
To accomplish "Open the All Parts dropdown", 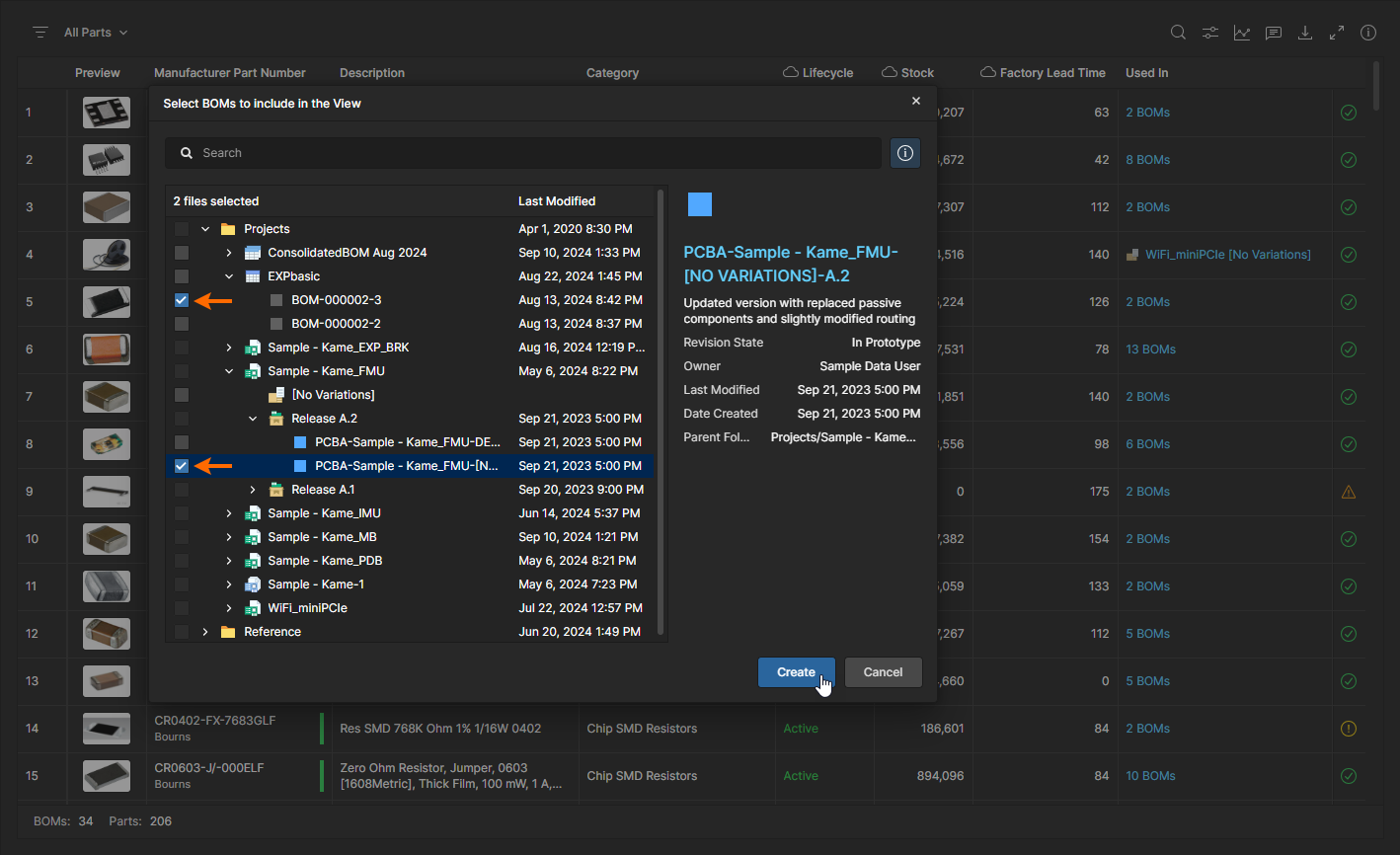I will pyautogui.click(x=96, y=33).
